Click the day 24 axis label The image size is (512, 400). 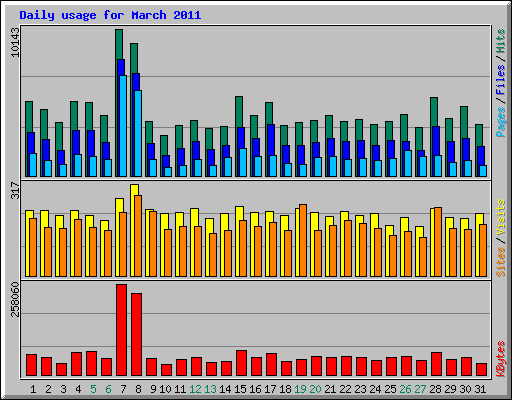[375, 389]
